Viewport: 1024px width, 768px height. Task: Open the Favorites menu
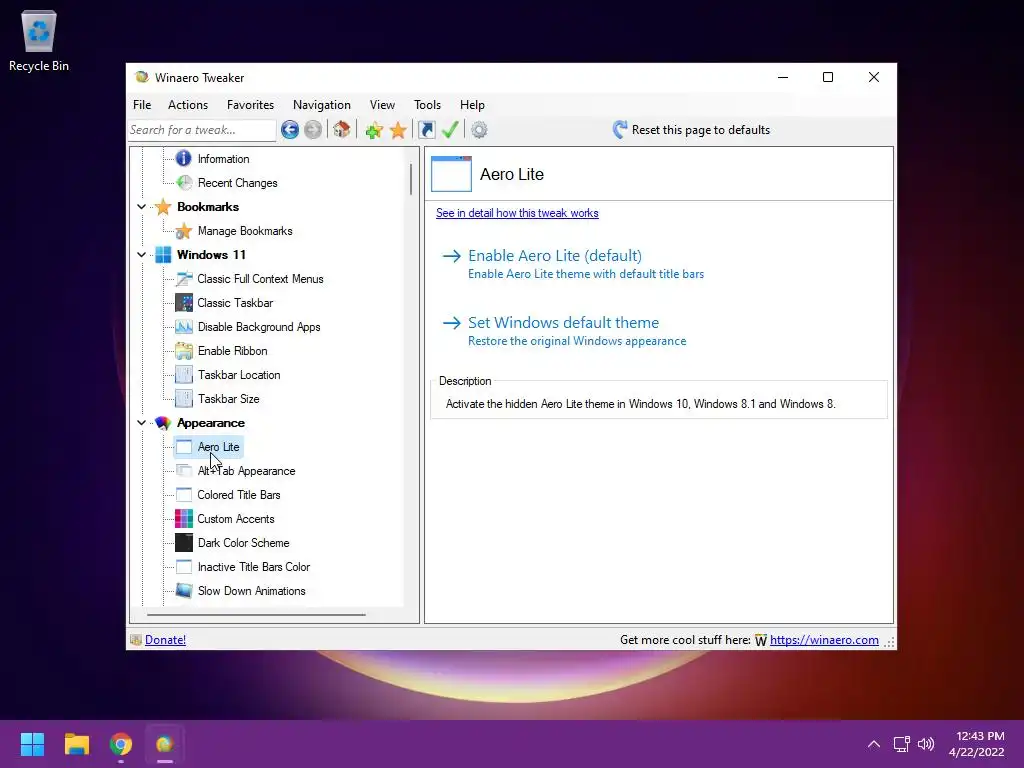250,104
